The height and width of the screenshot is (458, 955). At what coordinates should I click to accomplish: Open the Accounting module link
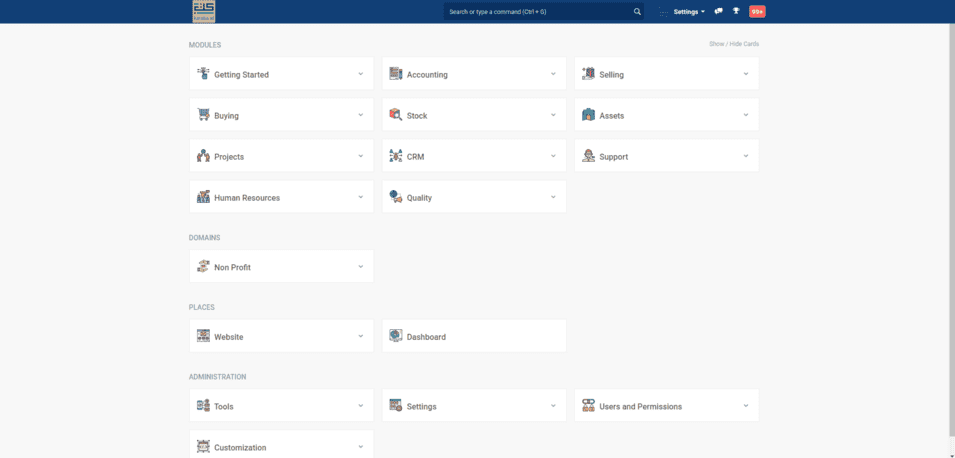pos(427,75)
